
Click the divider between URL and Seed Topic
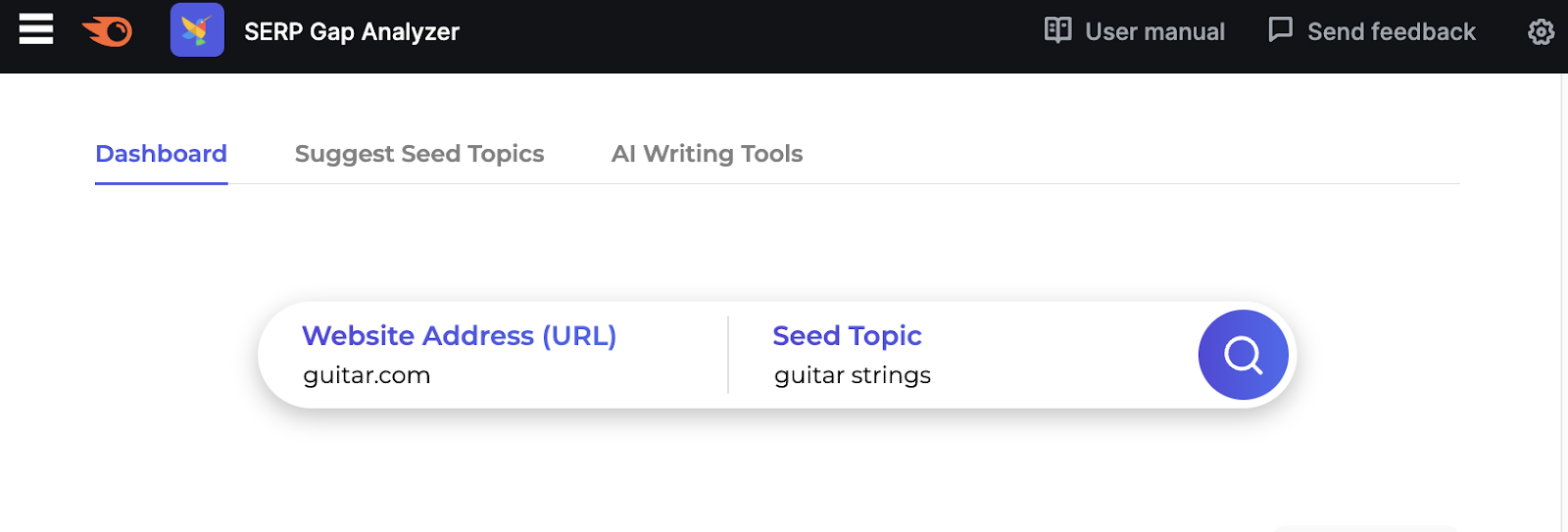tap(728, 355)
